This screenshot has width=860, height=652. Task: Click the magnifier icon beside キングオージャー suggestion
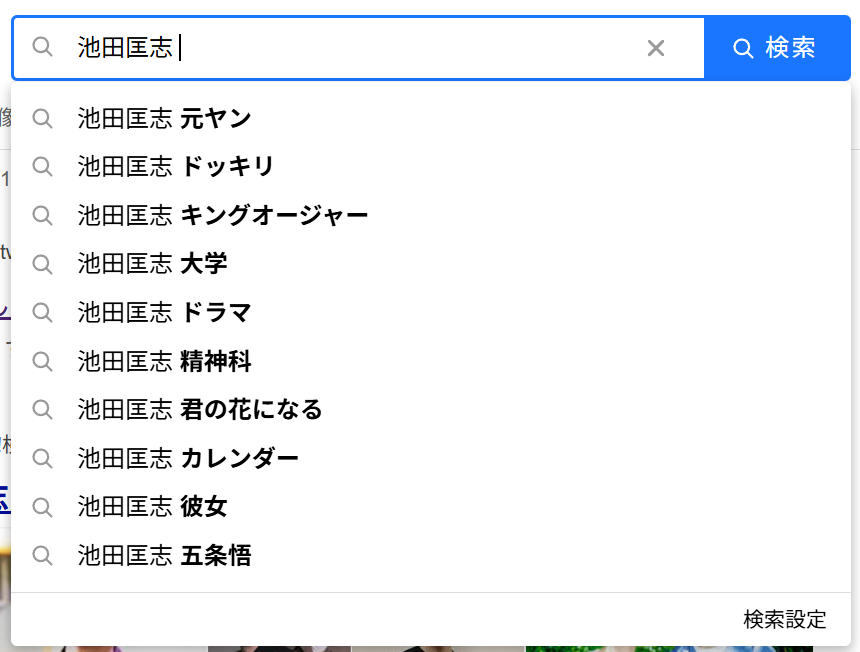coord(42,216)
